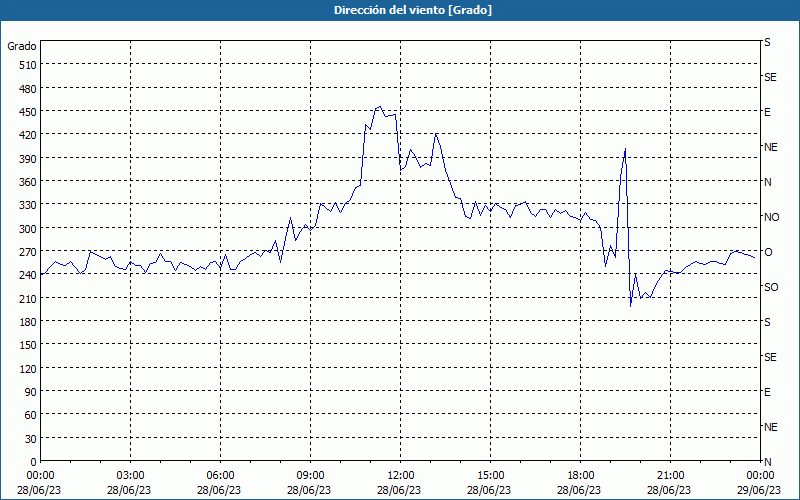Click the 0 label on the degree axis
Screen dimensions: 800x500
point(34,462)
